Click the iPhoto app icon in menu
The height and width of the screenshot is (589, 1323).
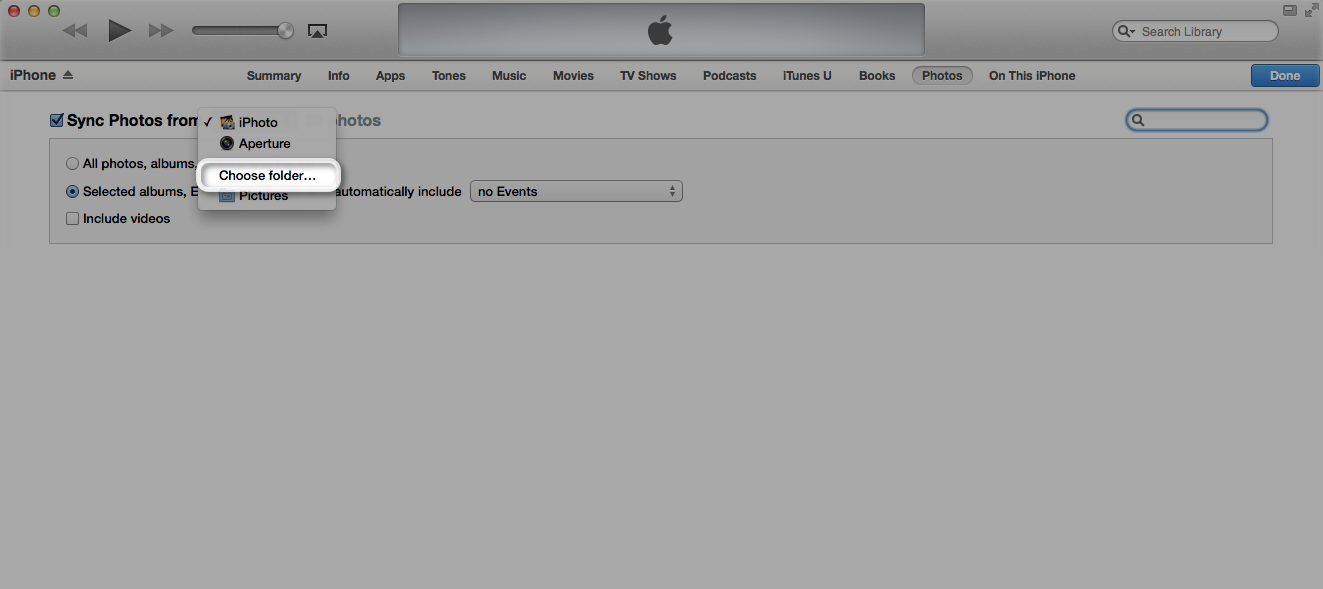(x=227, y=122)
